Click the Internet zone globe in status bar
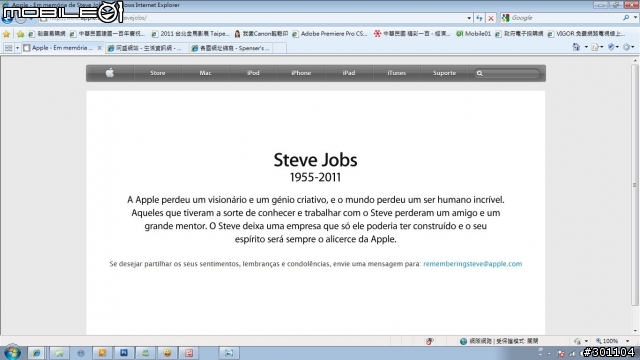This screenshot has width=640, height=360. coord(463,341)
